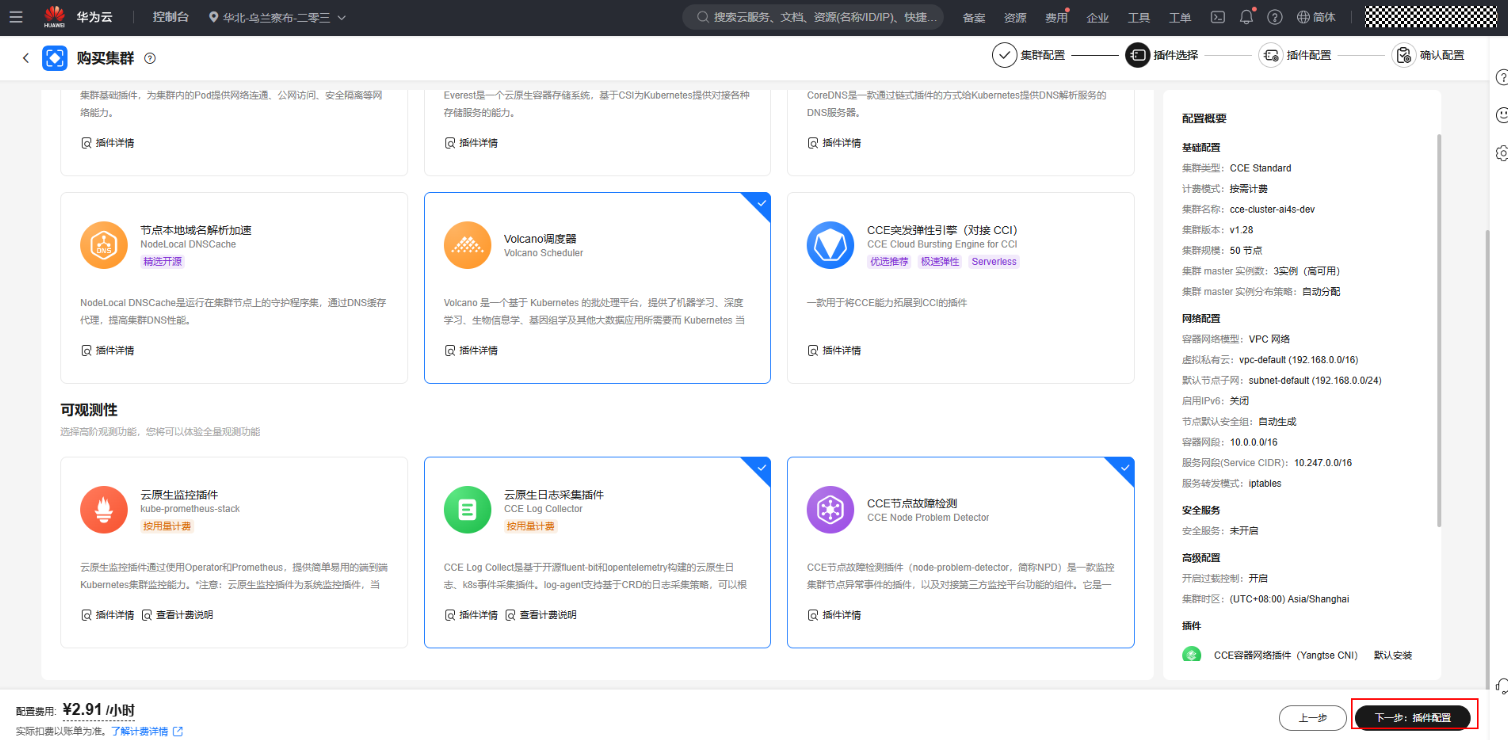The width and height of the screenshot is (1508, 740).
Task: Click the 集群配置 completed step checkmark icon
Action: pos(1004,55)
